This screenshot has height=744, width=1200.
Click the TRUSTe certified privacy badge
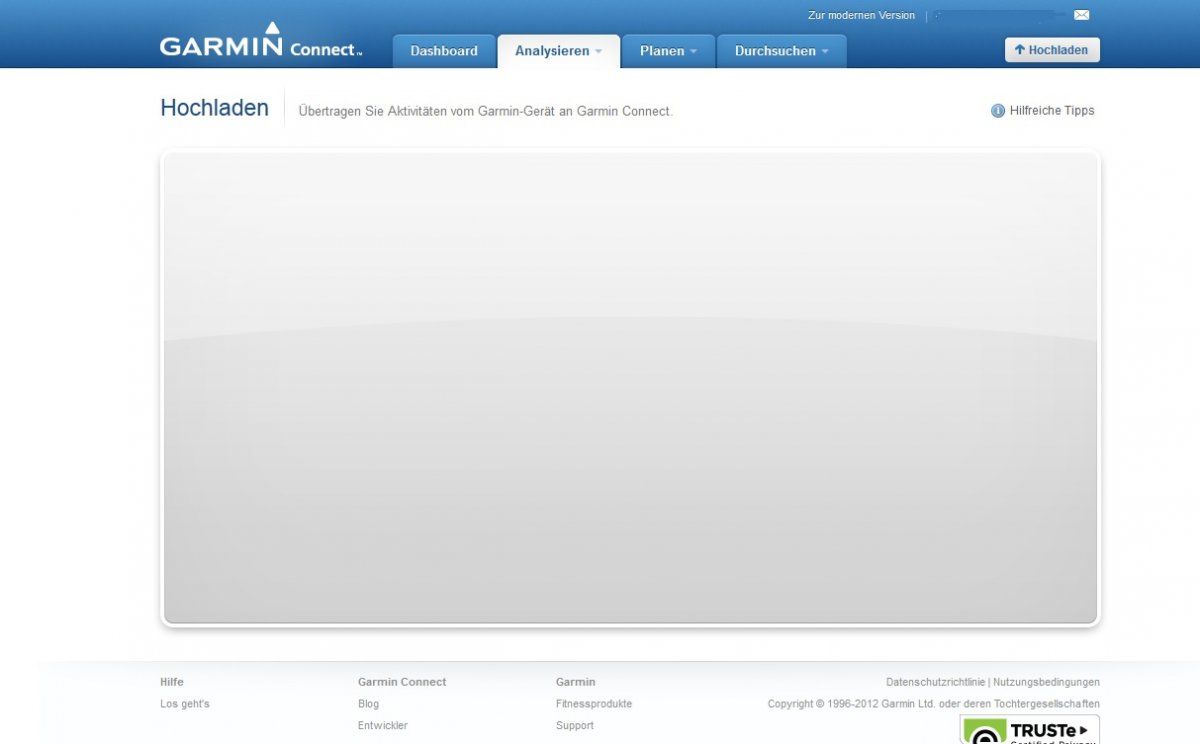pyautogui.click(x=1029, y=730)
